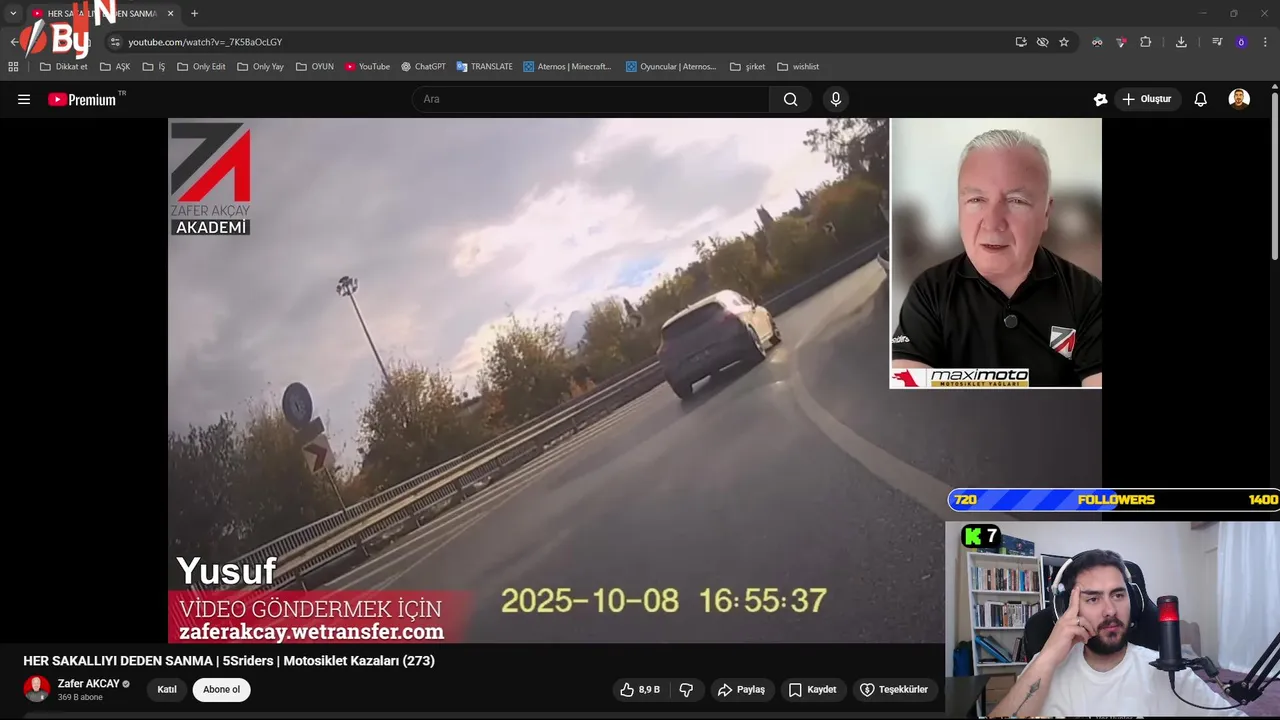Open YouTube notifications bell

[x=1201, y=99]
